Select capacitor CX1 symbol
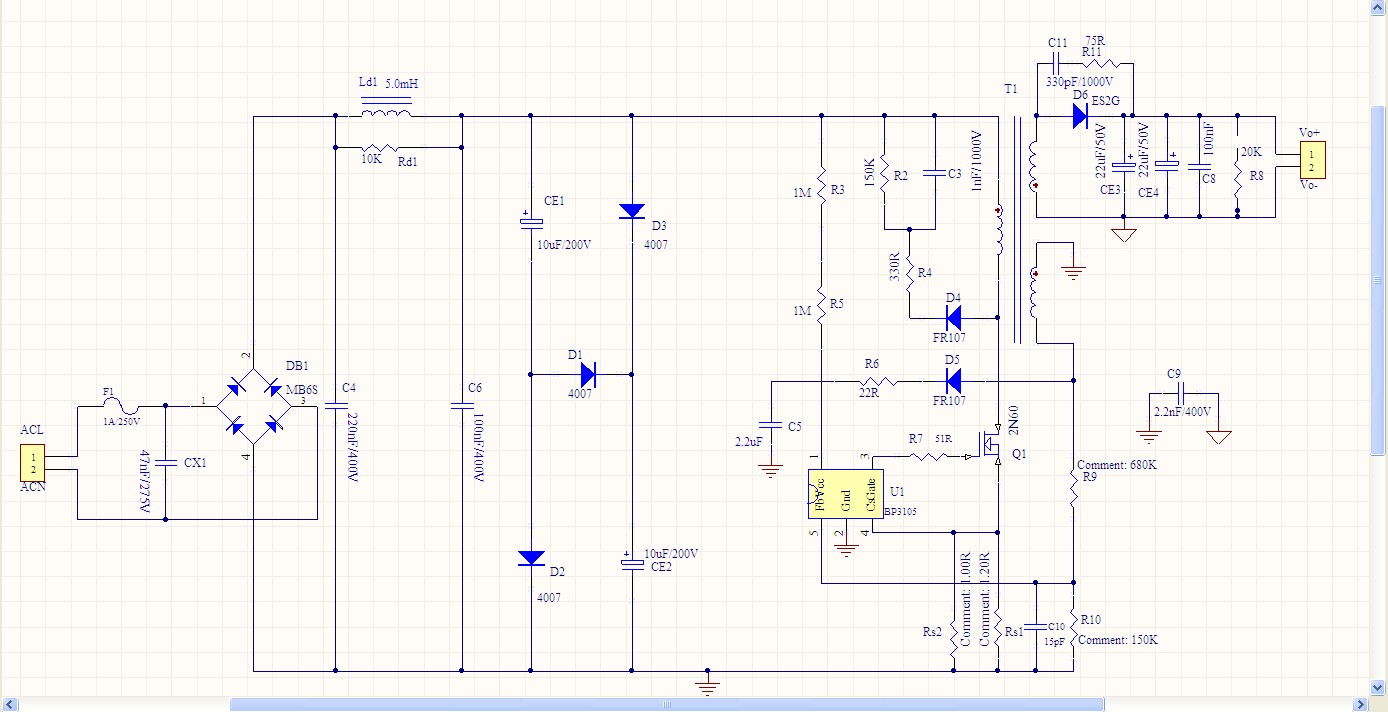1388x712 pixels. (165, 463)
